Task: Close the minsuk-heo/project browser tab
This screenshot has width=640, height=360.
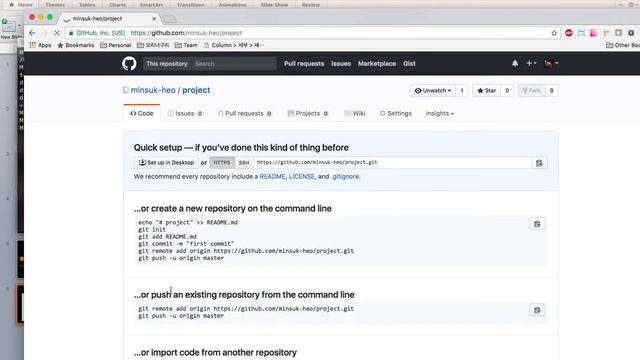Action: click(x=154, y=19)
